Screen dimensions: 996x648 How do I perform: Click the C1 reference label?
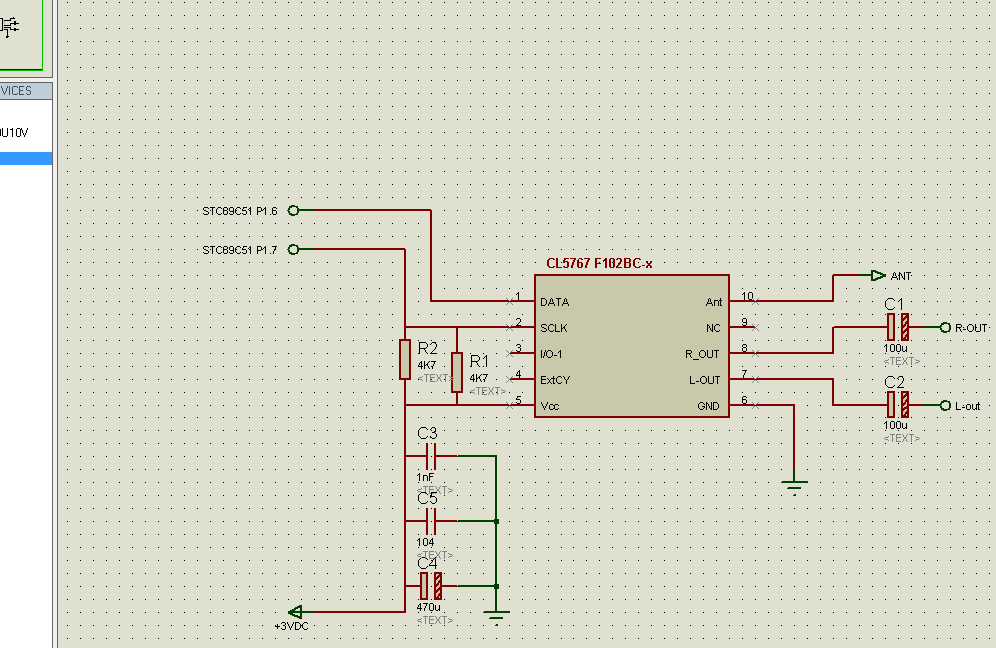[x=894, y=304]
